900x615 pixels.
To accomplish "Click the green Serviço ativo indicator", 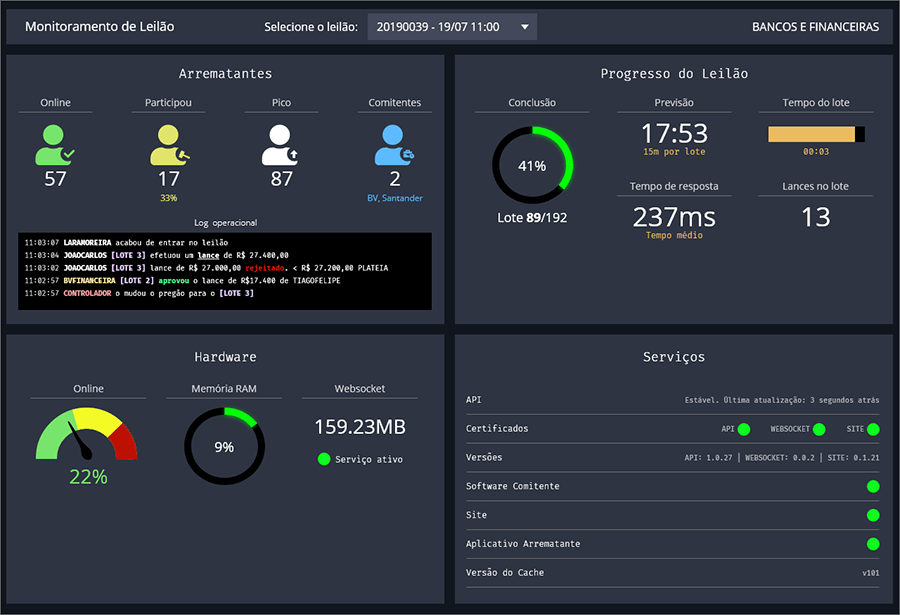I will 323,459.
